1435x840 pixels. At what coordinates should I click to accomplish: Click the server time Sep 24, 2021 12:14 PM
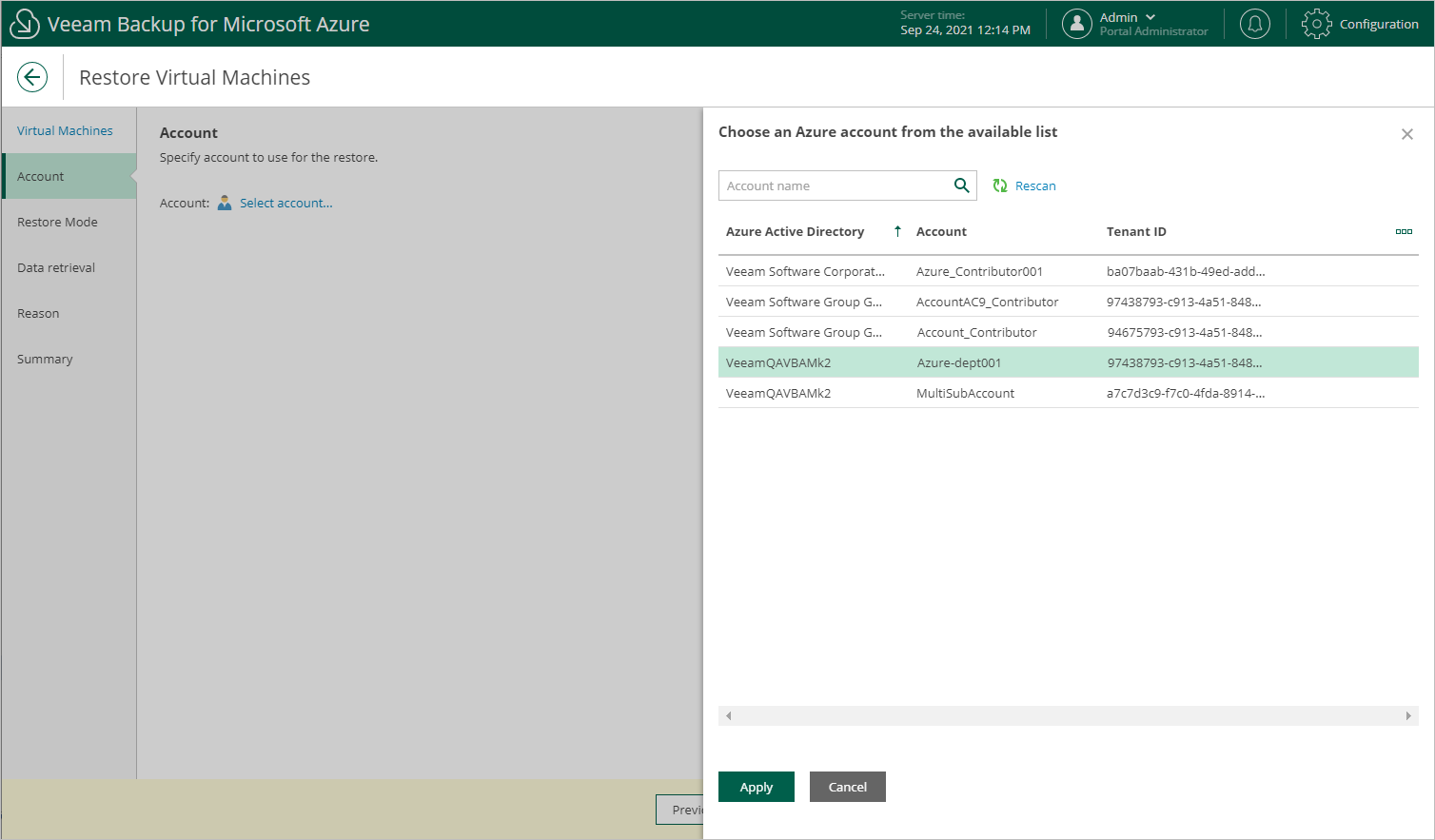pos(965,29)
